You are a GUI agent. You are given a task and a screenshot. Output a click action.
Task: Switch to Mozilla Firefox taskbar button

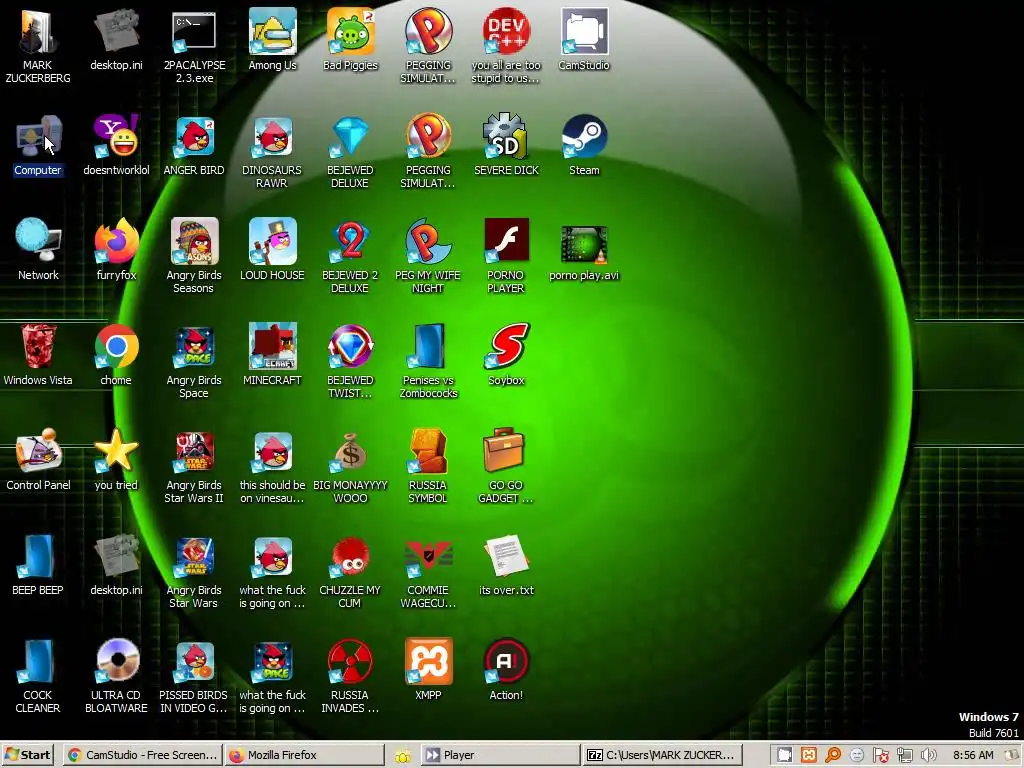click(305, 755)
